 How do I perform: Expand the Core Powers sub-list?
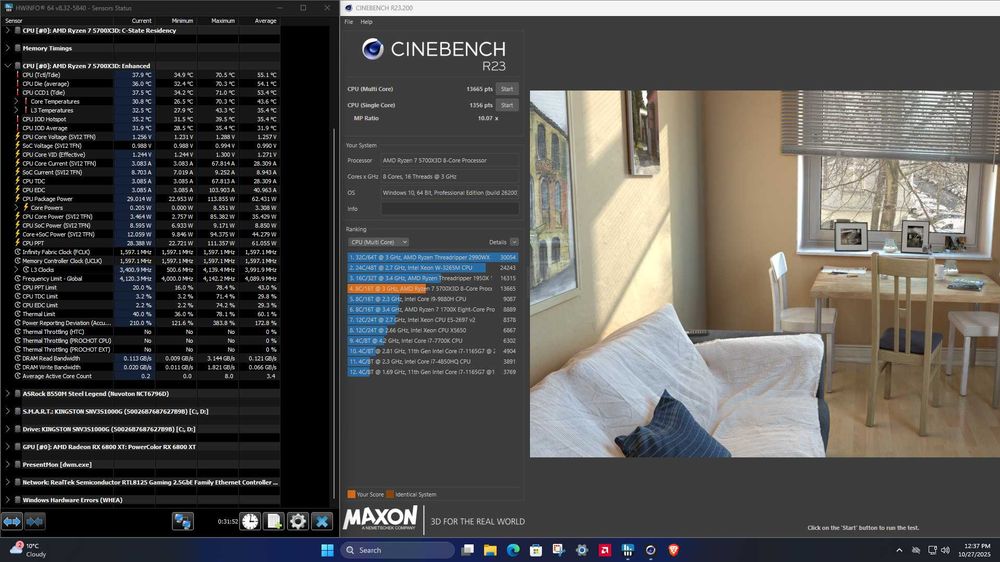tap(17, 207)
